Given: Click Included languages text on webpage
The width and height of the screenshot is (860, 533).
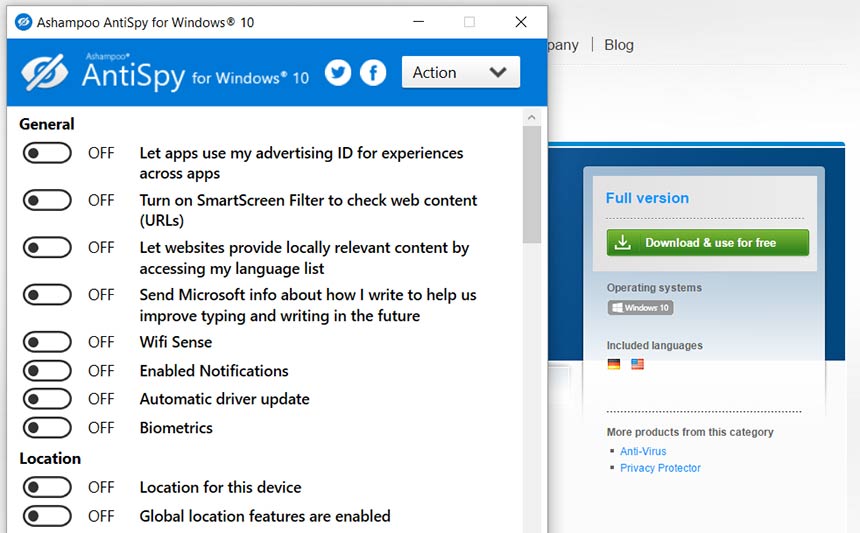Looking at the screenshot, I should (x=654, y=345).
